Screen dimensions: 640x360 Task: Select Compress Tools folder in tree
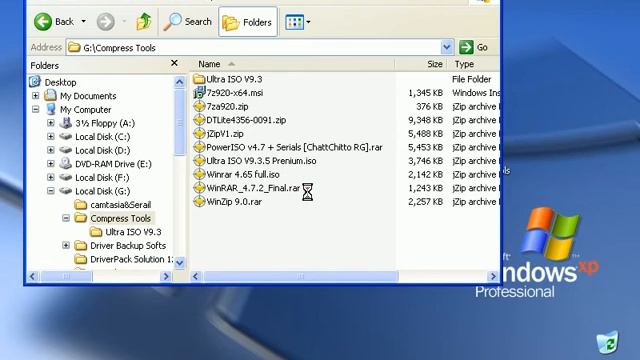(x=120, y=218)
